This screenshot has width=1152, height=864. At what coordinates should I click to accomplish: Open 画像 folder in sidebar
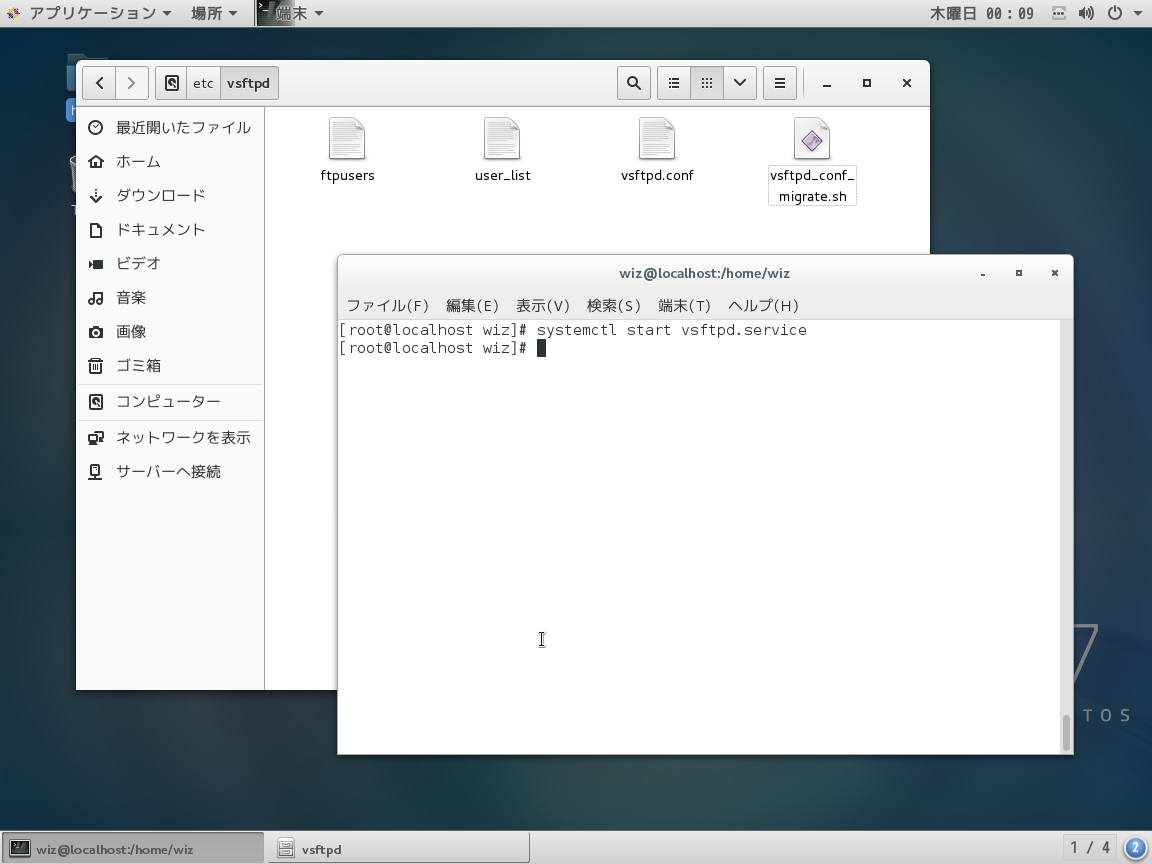click(x=170, y=331)
